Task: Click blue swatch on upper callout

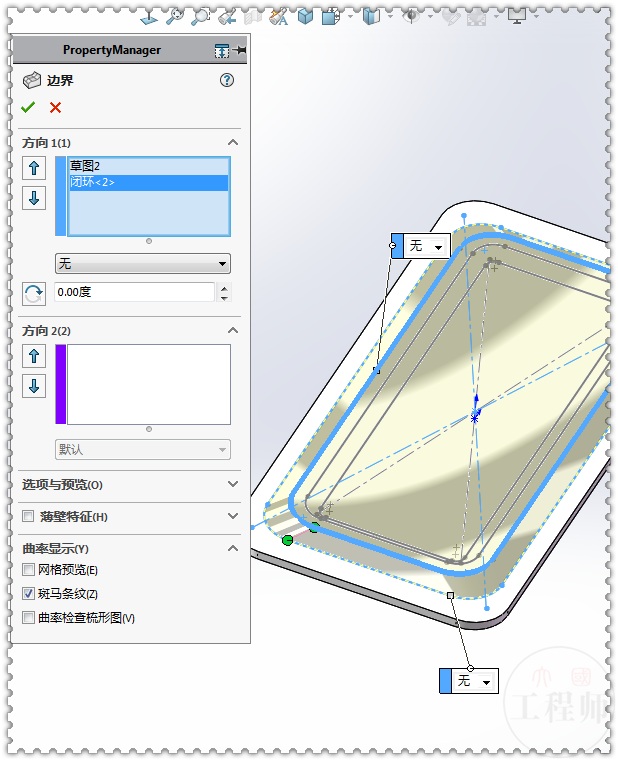Action: coord(398,246)
